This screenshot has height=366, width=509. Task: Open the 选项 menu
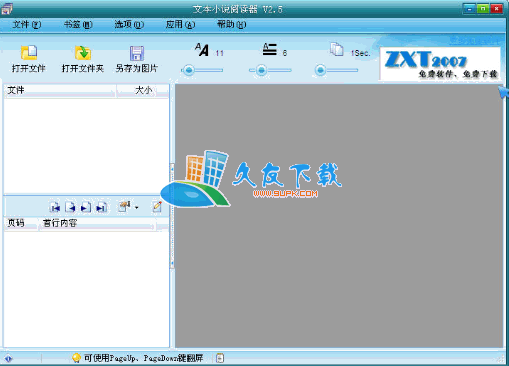coord(129,25)
